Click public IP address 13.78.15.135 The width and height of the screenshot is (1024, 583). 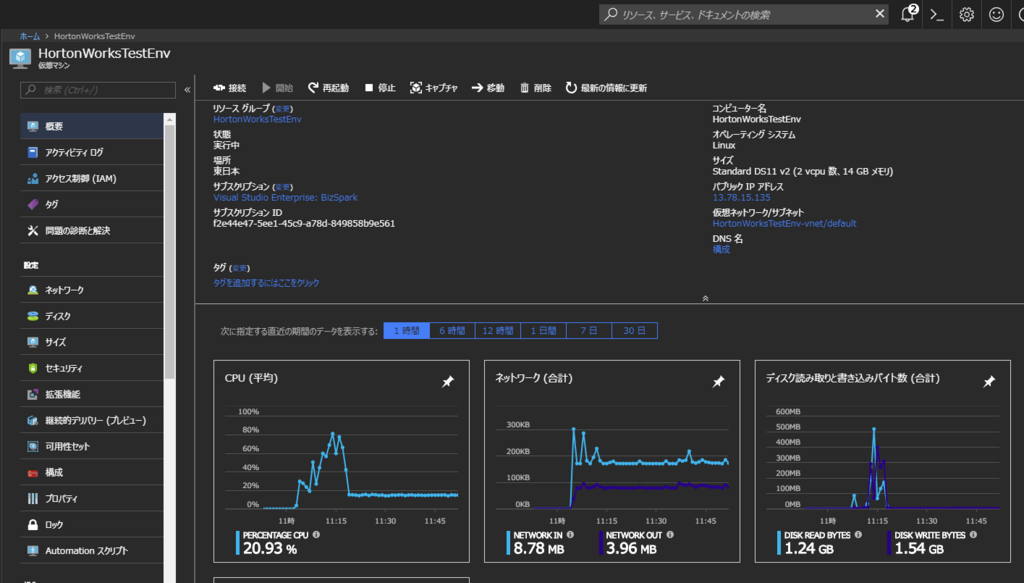tap(741, 197)
